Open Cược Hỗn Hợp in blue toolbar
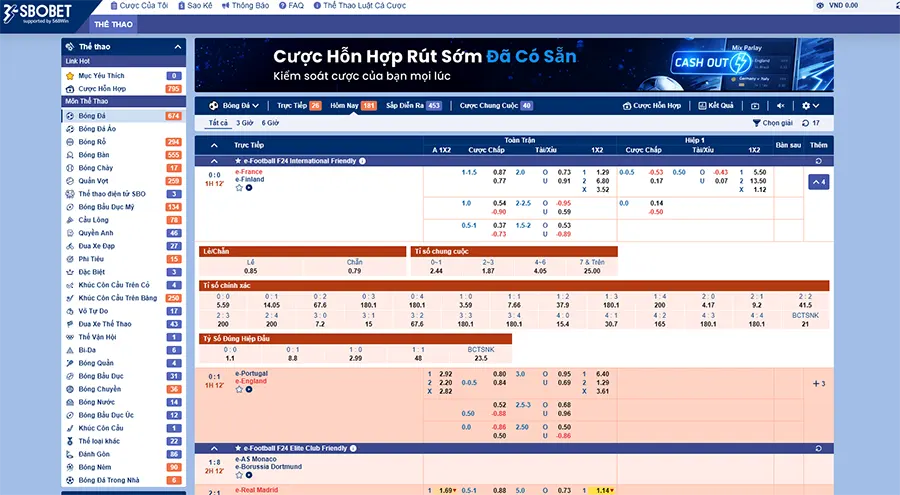Viewport: 900px width, 495px height. [x=652, y=106]
